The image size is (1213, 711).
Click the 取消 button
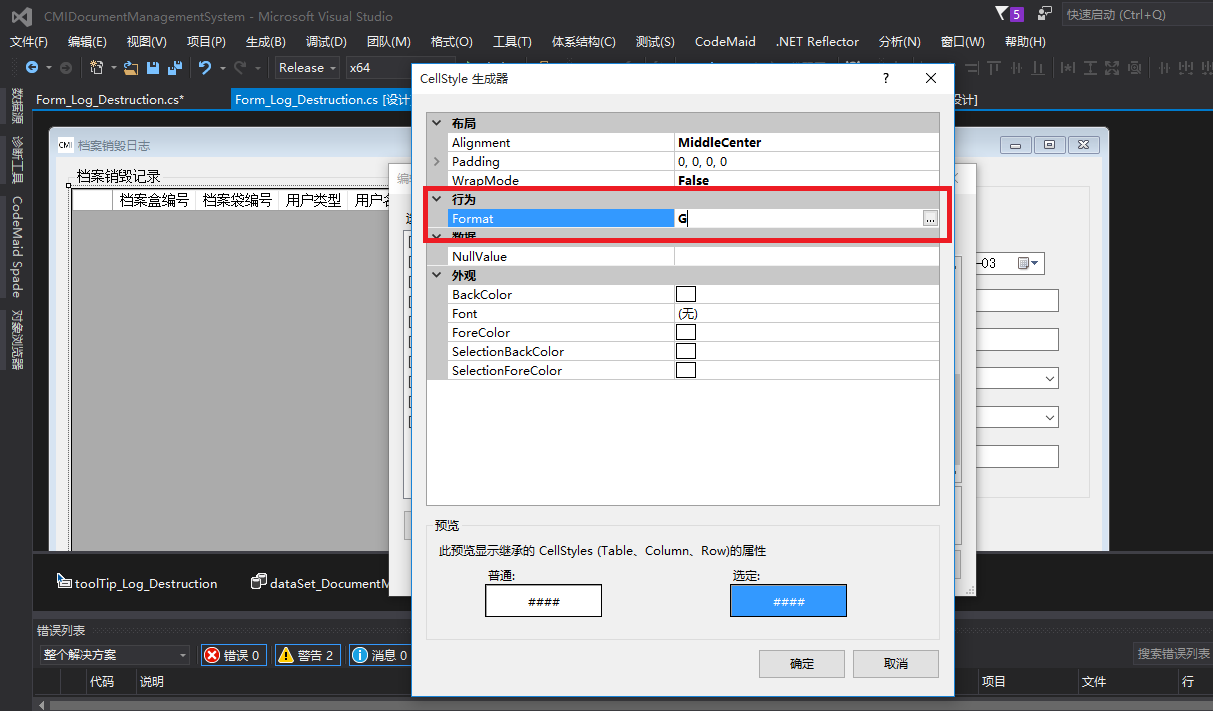click(895, 664)
